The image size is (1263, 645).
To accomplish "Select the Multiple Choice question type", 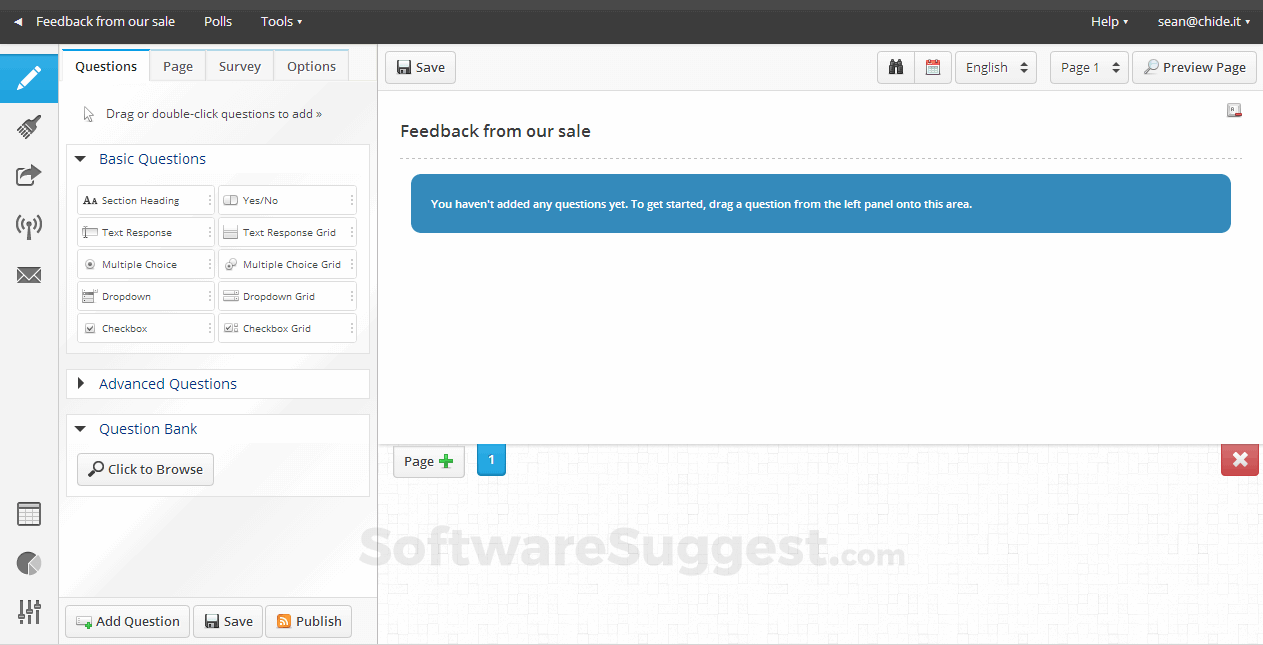I will [146, 264].
